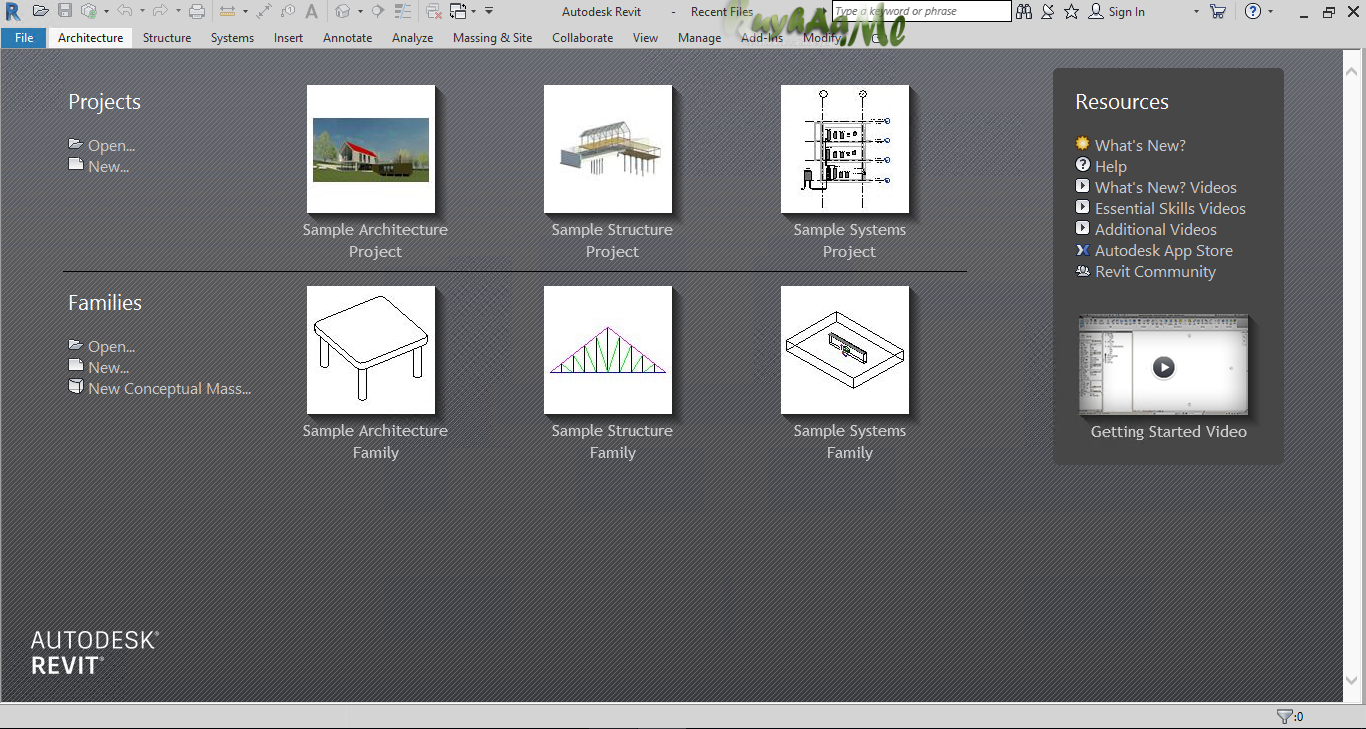The height and width of the screenshot is (729, 1366).
Task: Click the cube icon beside New Conceptual Mass
Action: coord(76,387)
